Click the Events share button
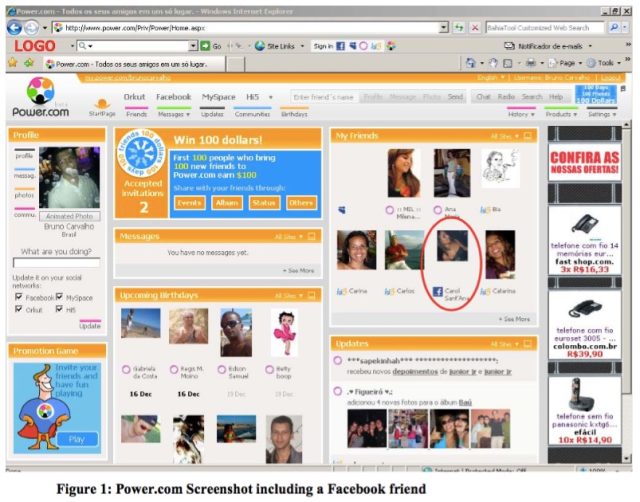640x502 pixels. coord(189,203)
